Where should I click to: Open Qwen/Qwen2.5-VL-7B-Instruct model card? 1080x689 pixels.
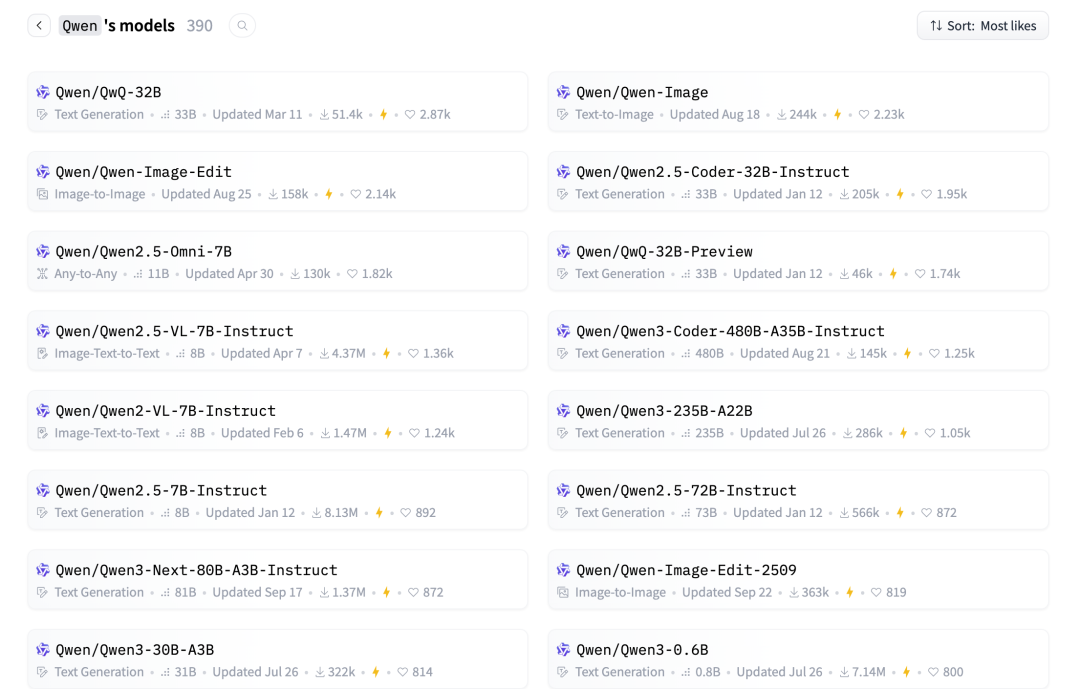[278, 340]
